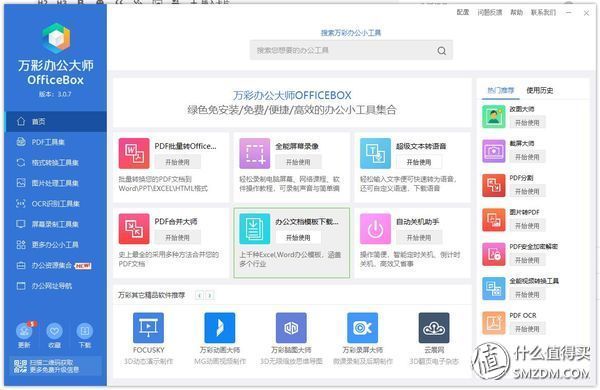Screen dimensions: 600x390
Task: Open the PDF OCR icon
Action: [494, 323]
